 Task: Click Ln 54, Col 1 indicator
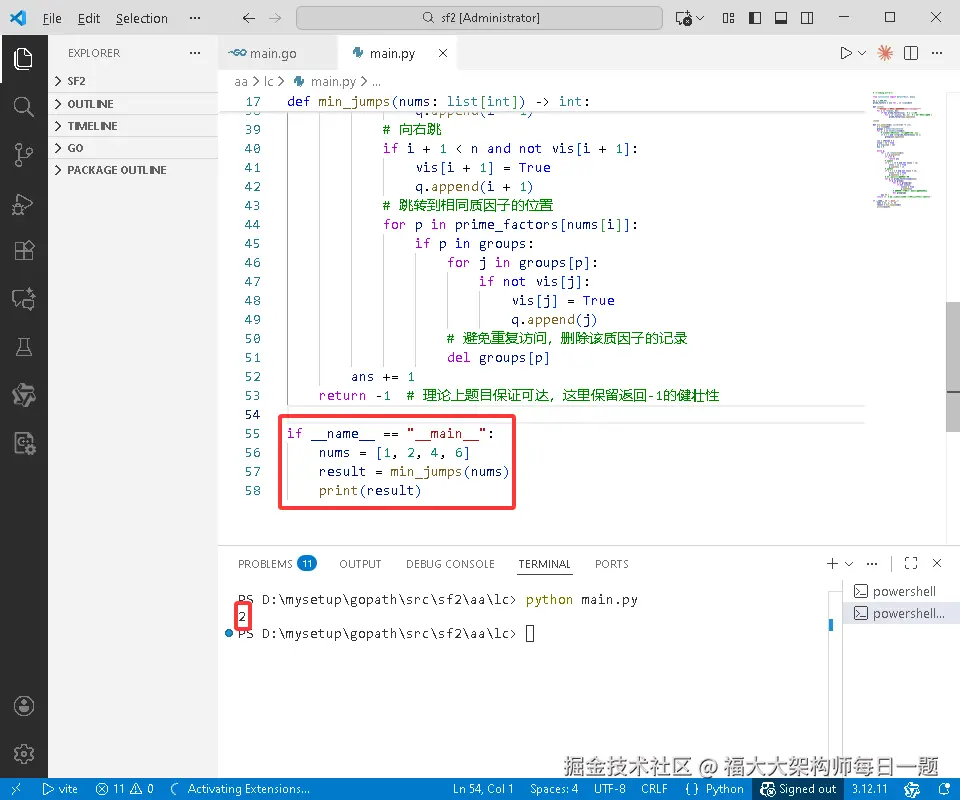(483, 789)
